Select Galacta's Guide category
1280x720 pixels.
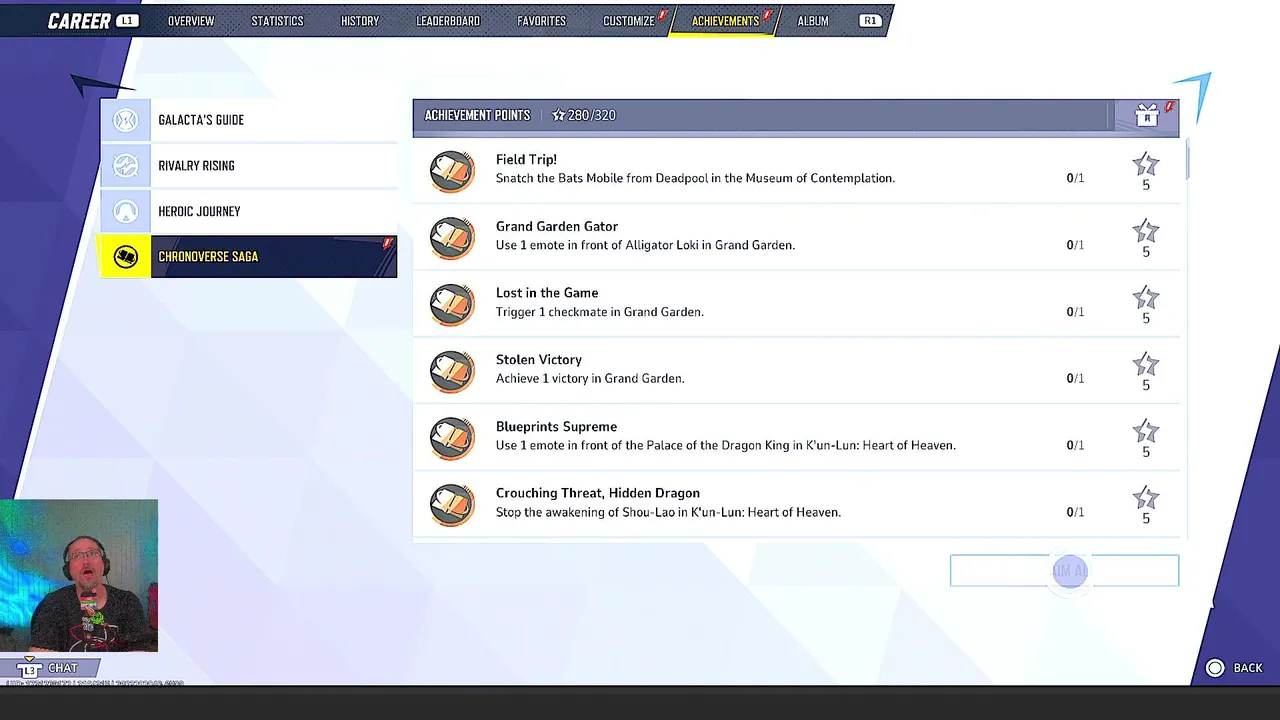click(x=248, y=120)
